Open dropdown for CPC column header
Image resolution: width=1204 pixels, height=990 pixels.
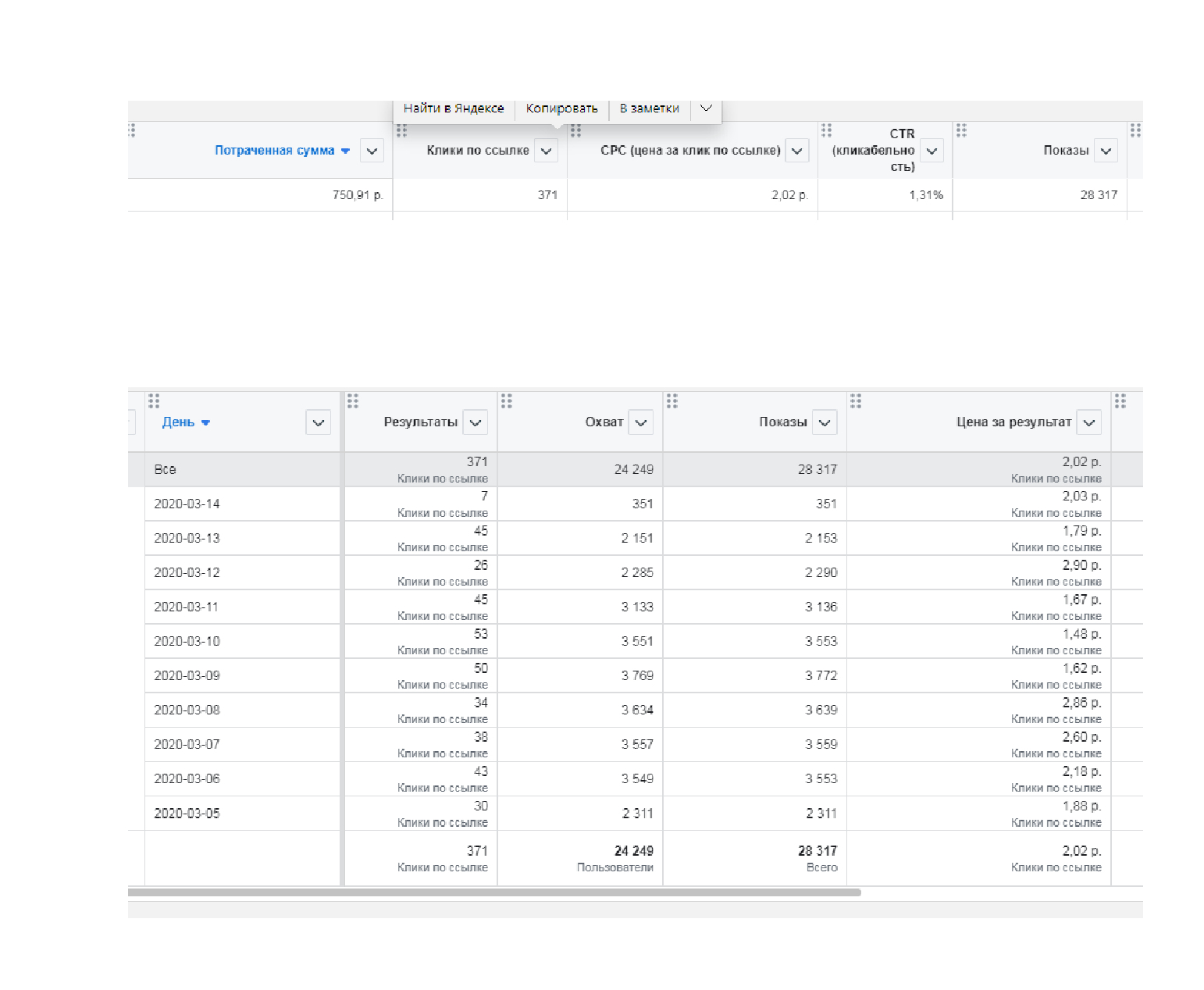[796, 151]
